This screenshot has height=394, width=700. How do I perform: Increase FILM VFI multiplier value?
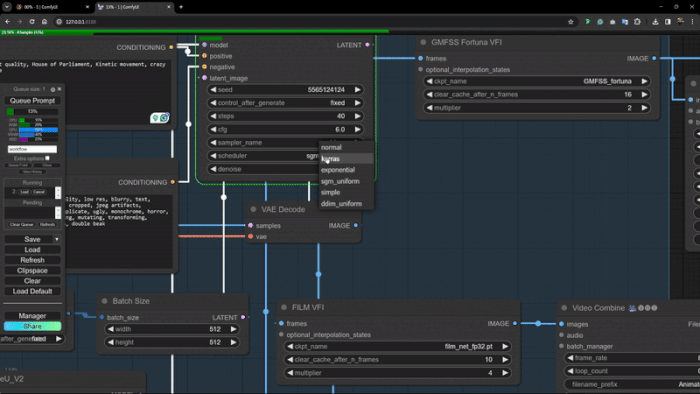(x=505, y=373)
